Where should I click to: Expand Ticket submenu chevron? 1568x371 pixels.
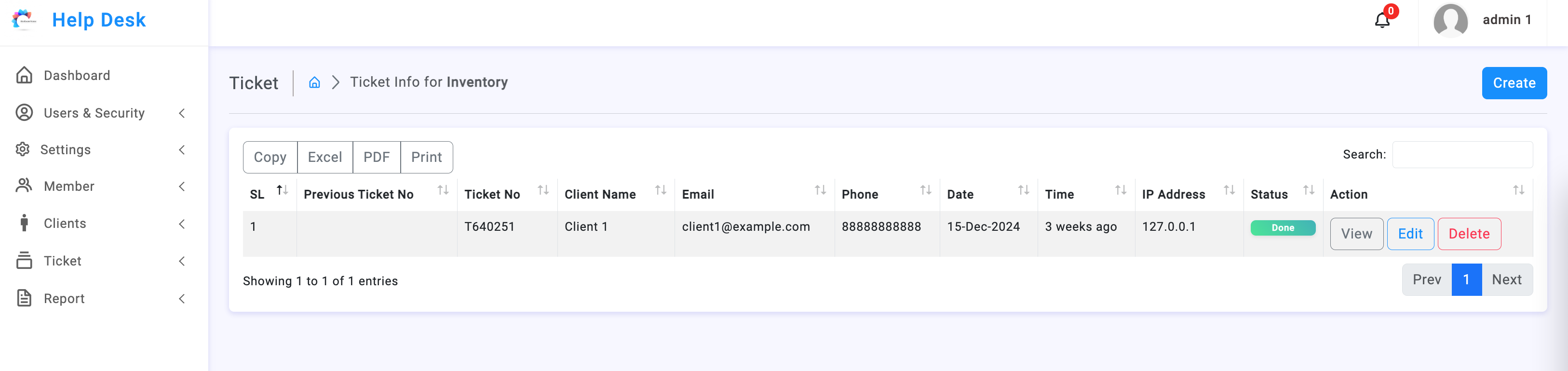click(181, 261)
